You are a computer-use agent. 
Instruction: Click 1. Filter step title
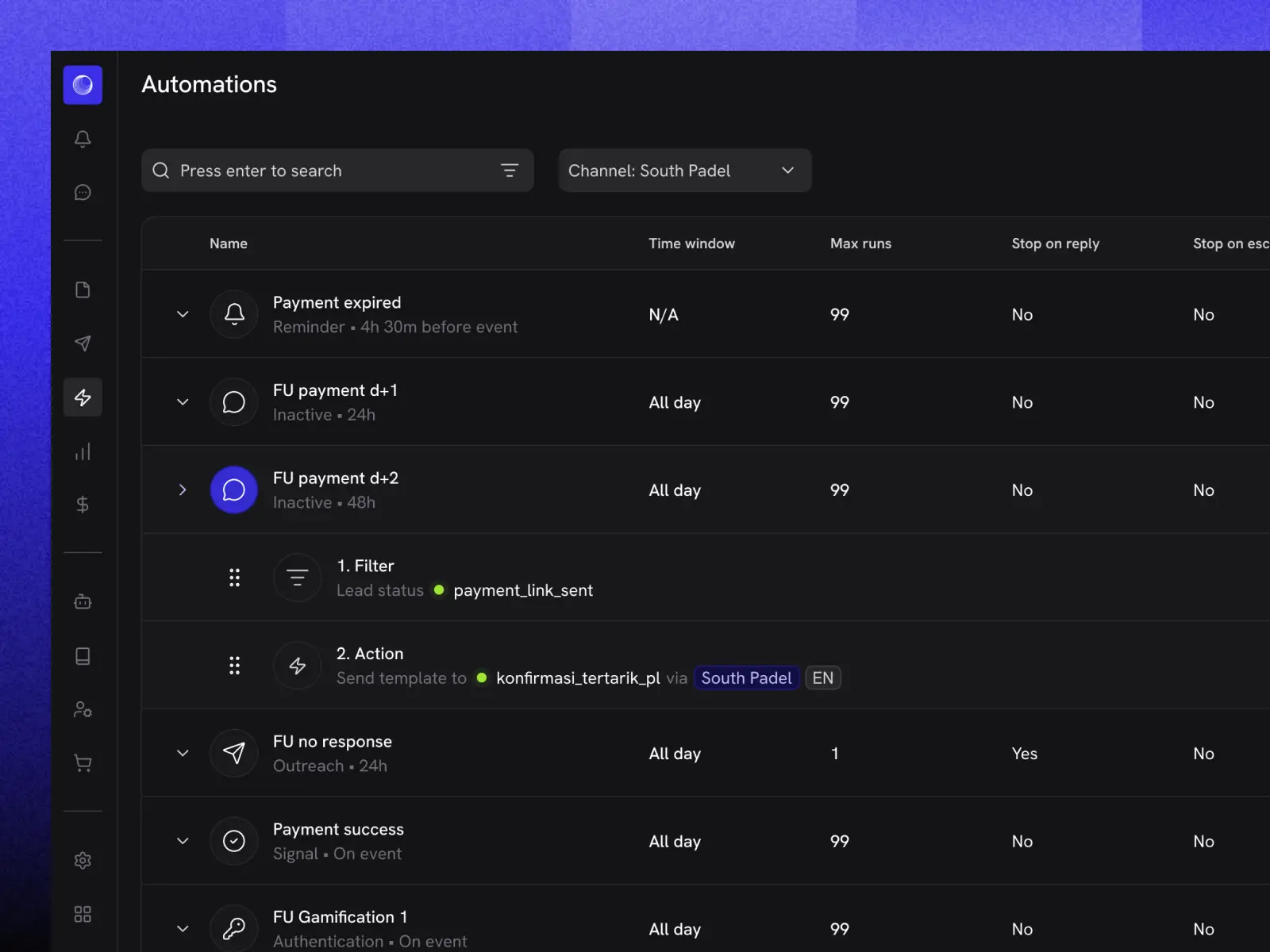click(x=365, y=566)
